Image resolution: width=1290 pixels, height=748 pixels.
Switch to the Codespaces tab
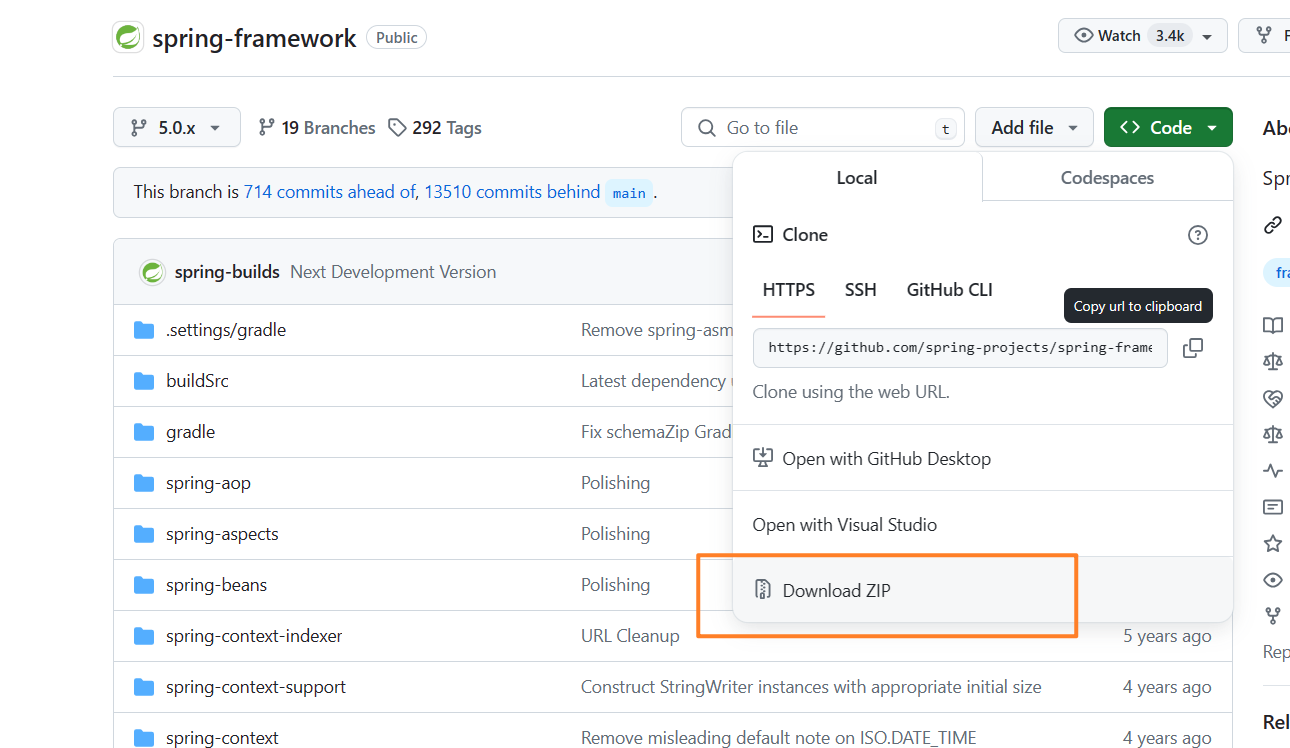click(x=1106, y=178)
